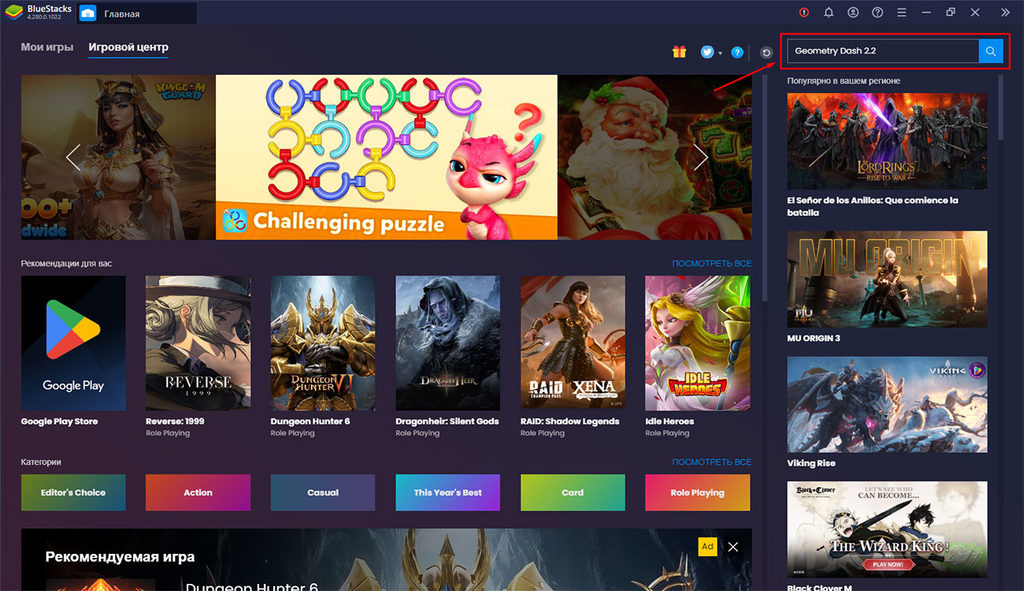This screenshot has width=1024, height=591.
Task: Click the blue magnifier search button
Action: click(991, 51)
